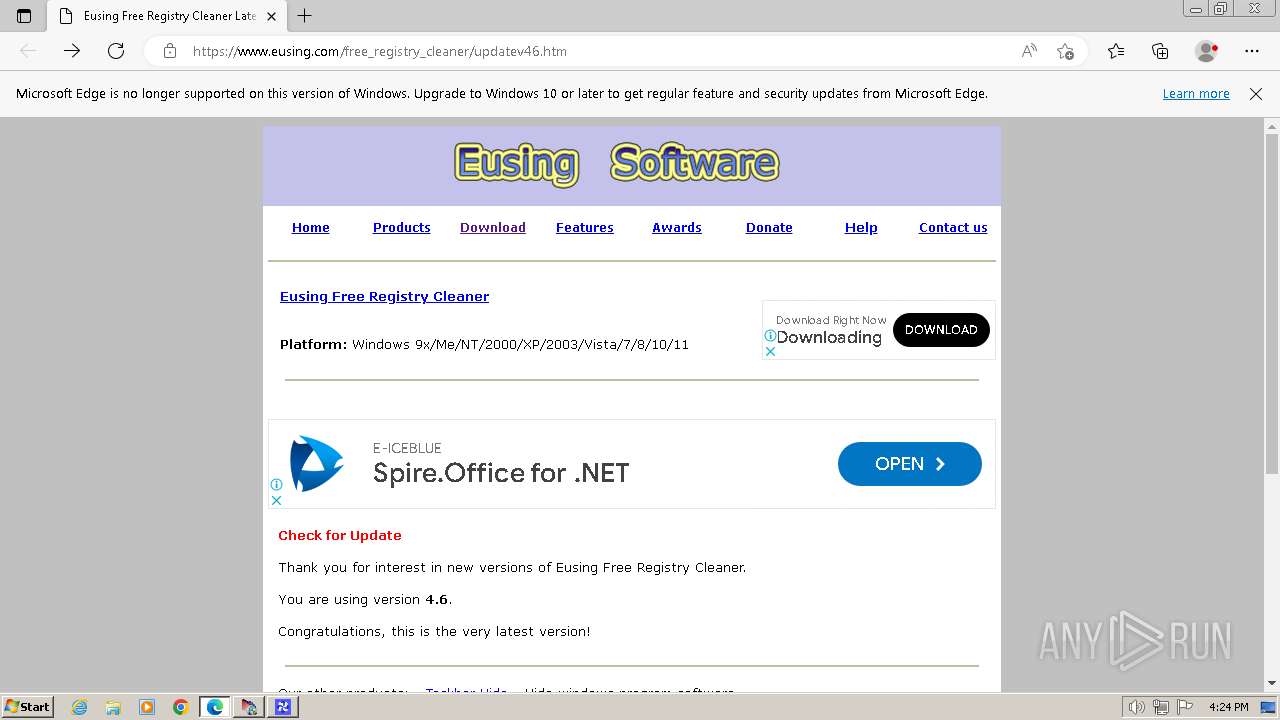The width and height of the screenshot is (1280, 720).
Task: Open a new browser tab
Action: point(305,16)
